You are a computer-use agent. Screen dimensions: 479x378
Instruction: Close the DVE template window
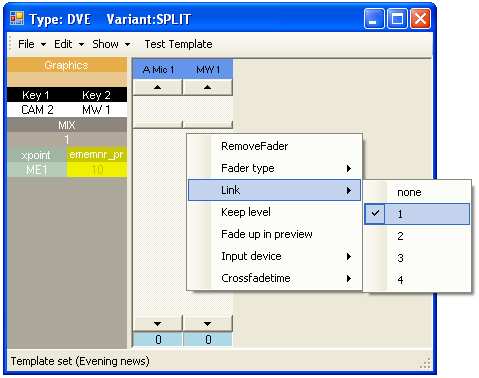420,19
